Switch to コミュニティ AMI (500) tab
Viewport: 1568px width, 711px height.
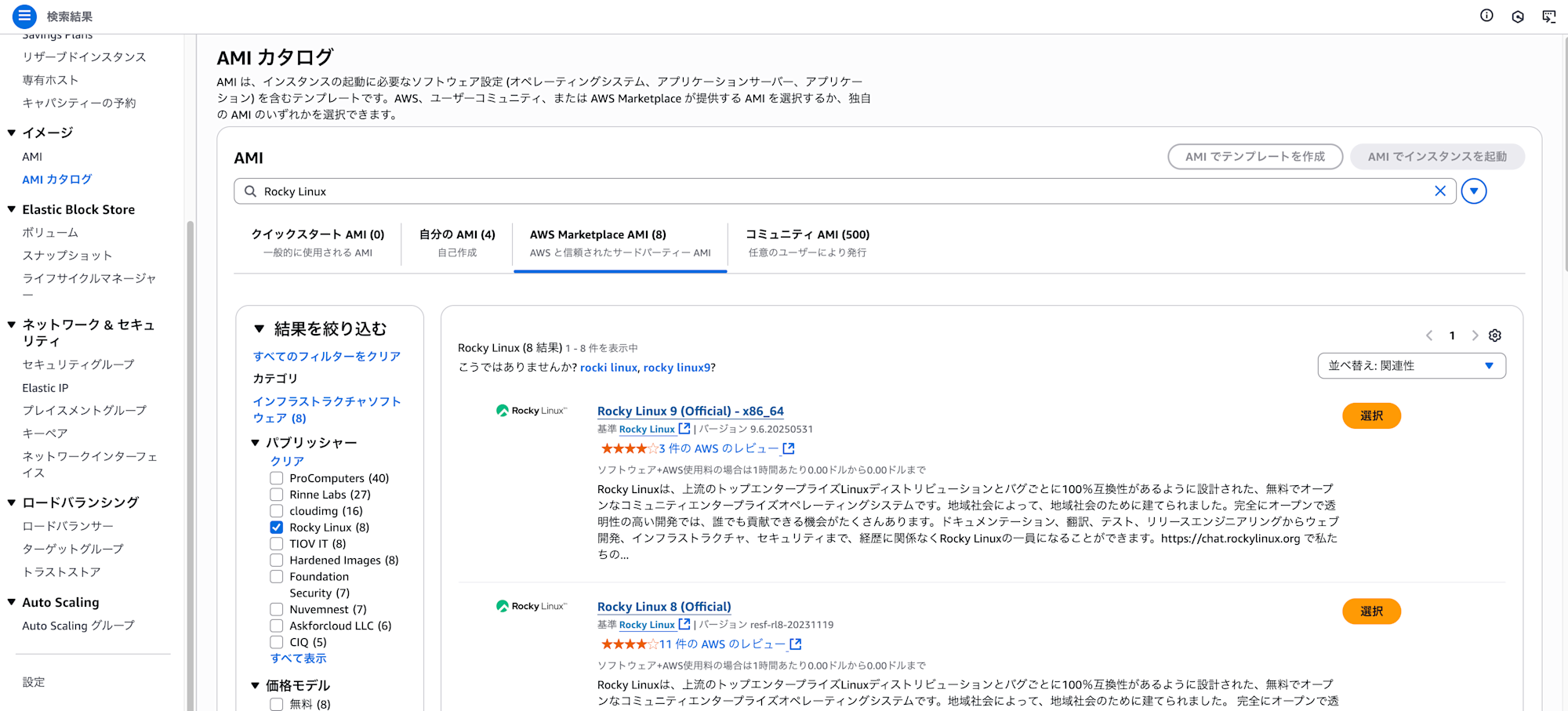coord(808,243)
